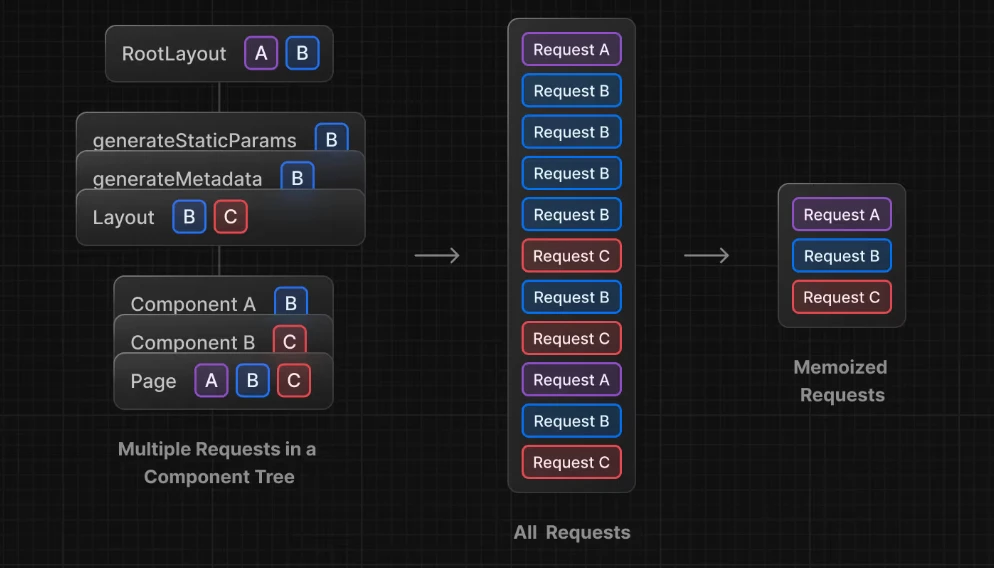Click the "Multiple Requests in a Component Tree" caption
The width and height of the screenshot is (994, 568).
tap(218, 463)
